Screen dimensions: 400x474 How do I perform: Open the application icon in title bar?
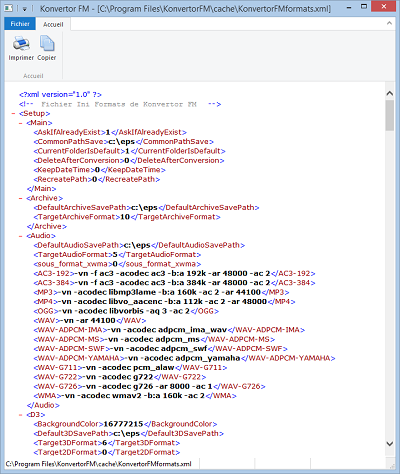pyautogui.click(x=9, y=8)
